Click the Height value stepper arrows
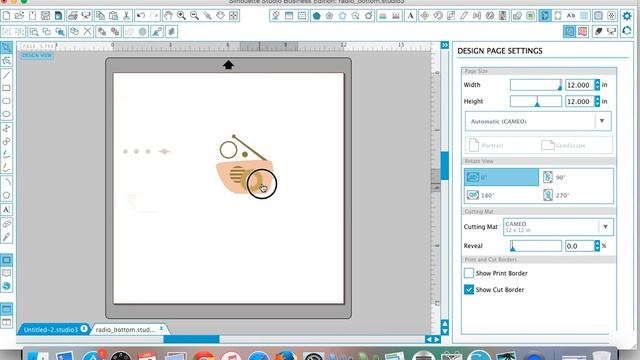 click(x=597, y=101)
